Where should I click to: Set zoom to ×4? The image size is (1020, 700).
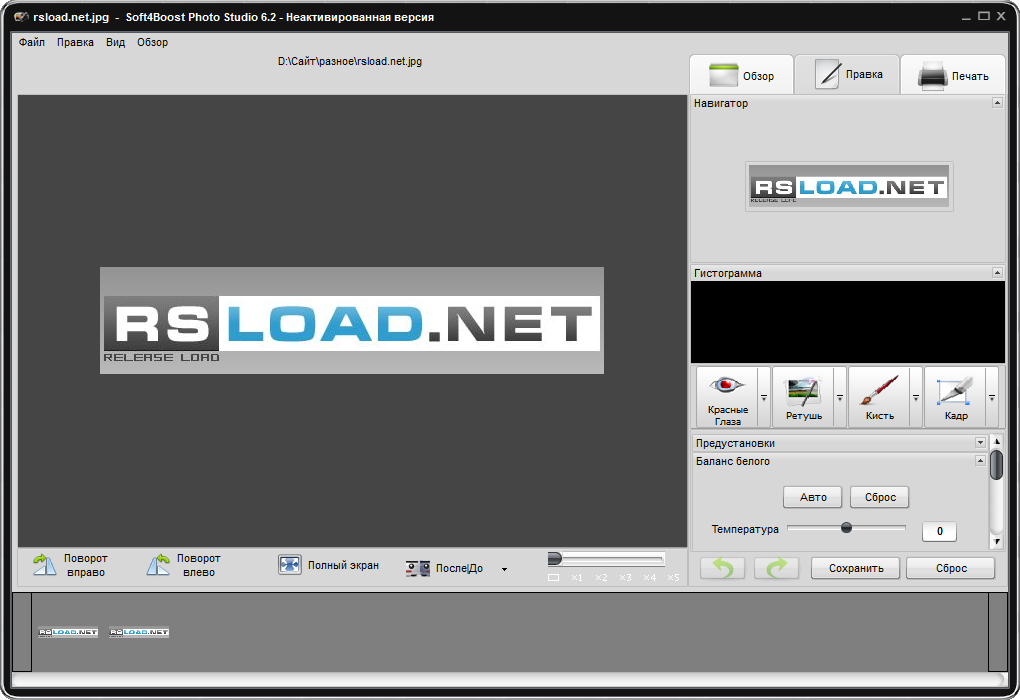coord(649,578)
